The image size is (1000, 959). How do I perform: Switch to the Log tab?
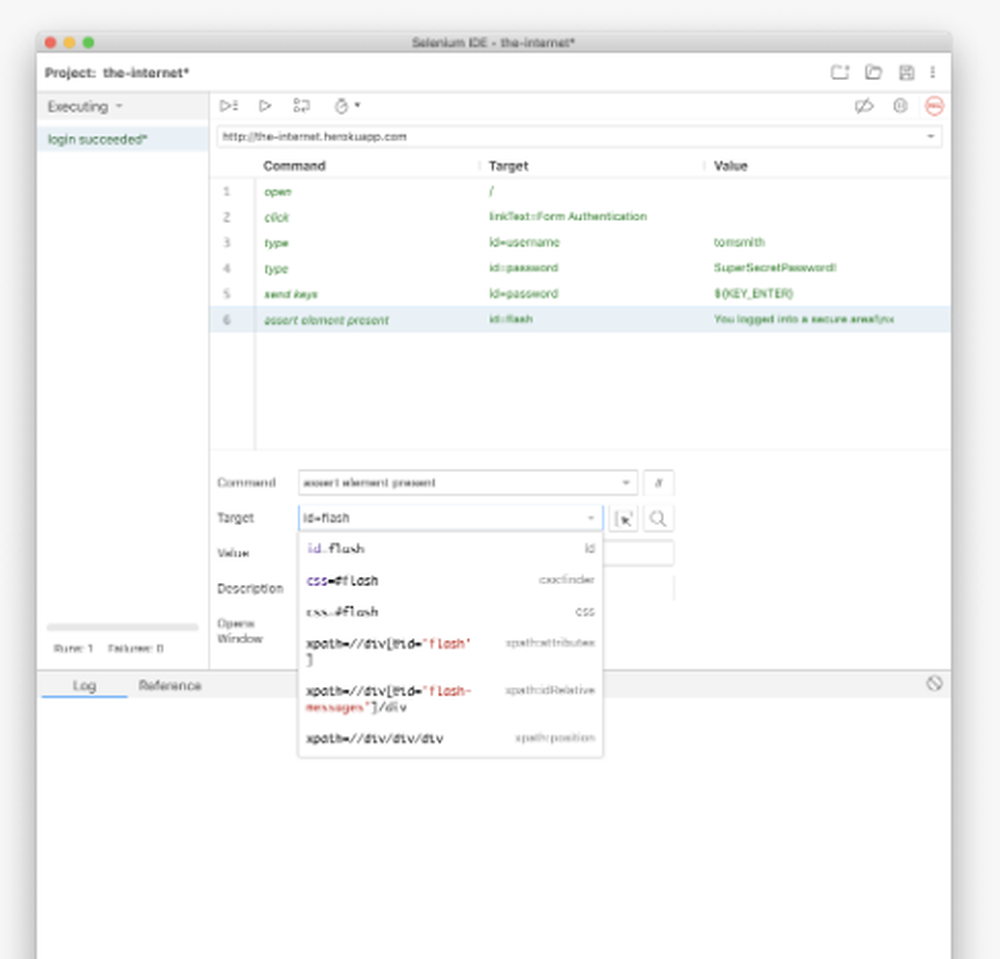84,685
